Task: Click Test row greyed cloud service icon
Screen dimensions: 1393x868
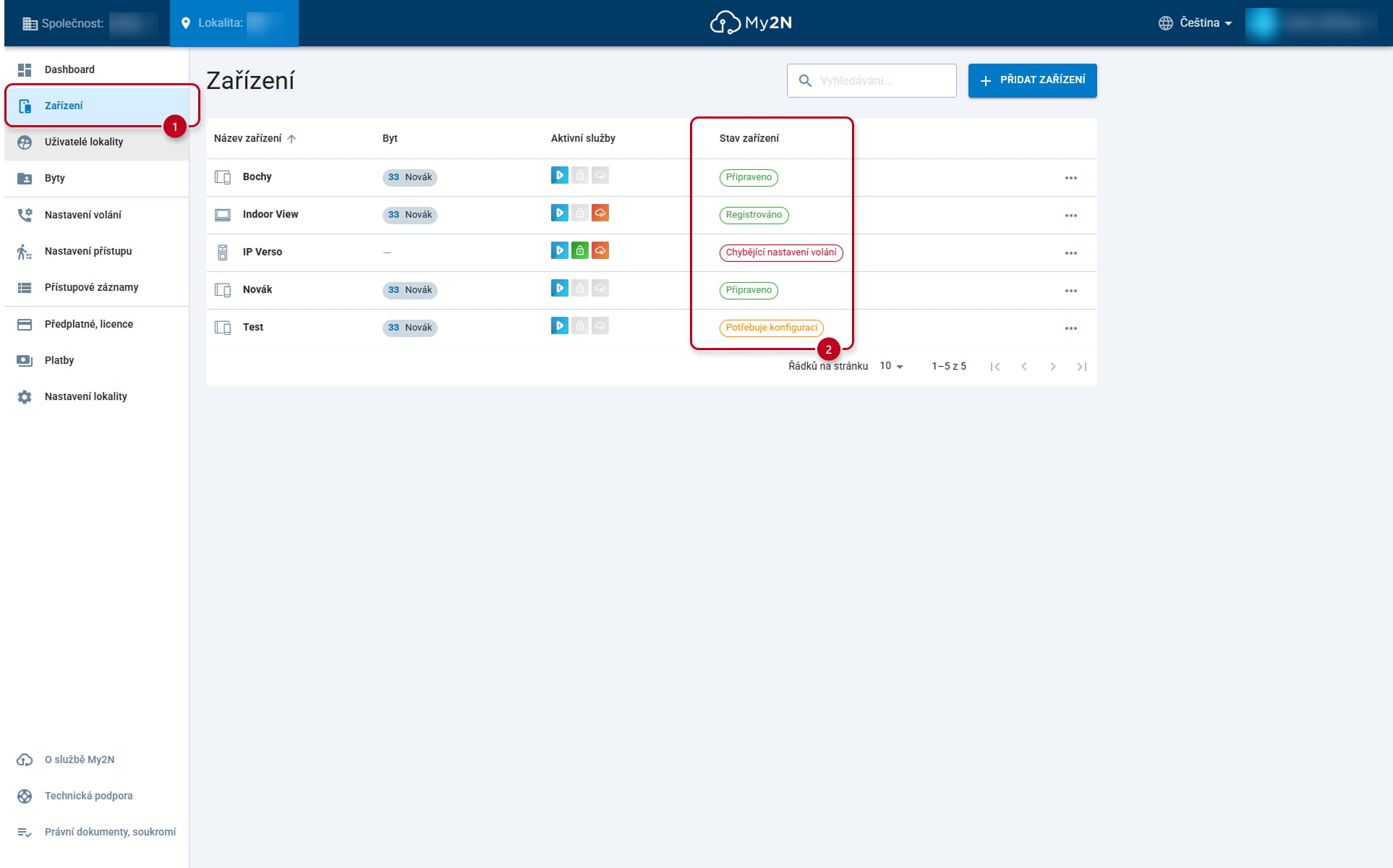Action: coord(600,325)
